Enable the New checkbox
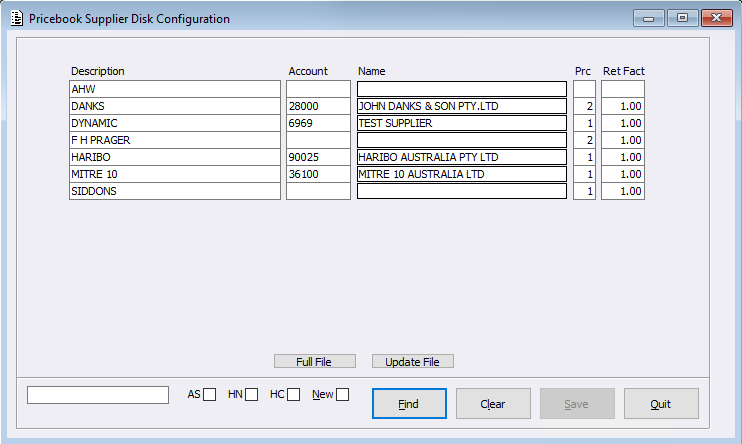 click(x=342, y=394)
